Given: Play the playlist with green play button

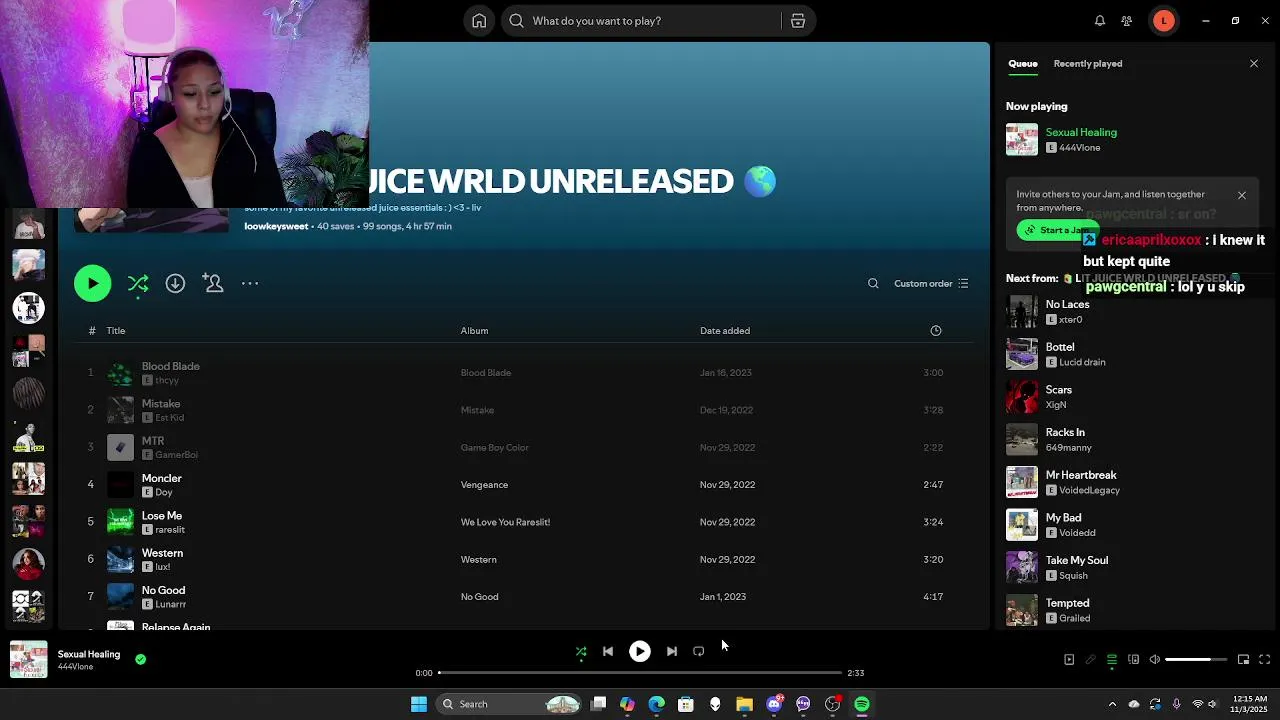Looking at the screenshot, I should pyautogui.click(x=93, y=284).
